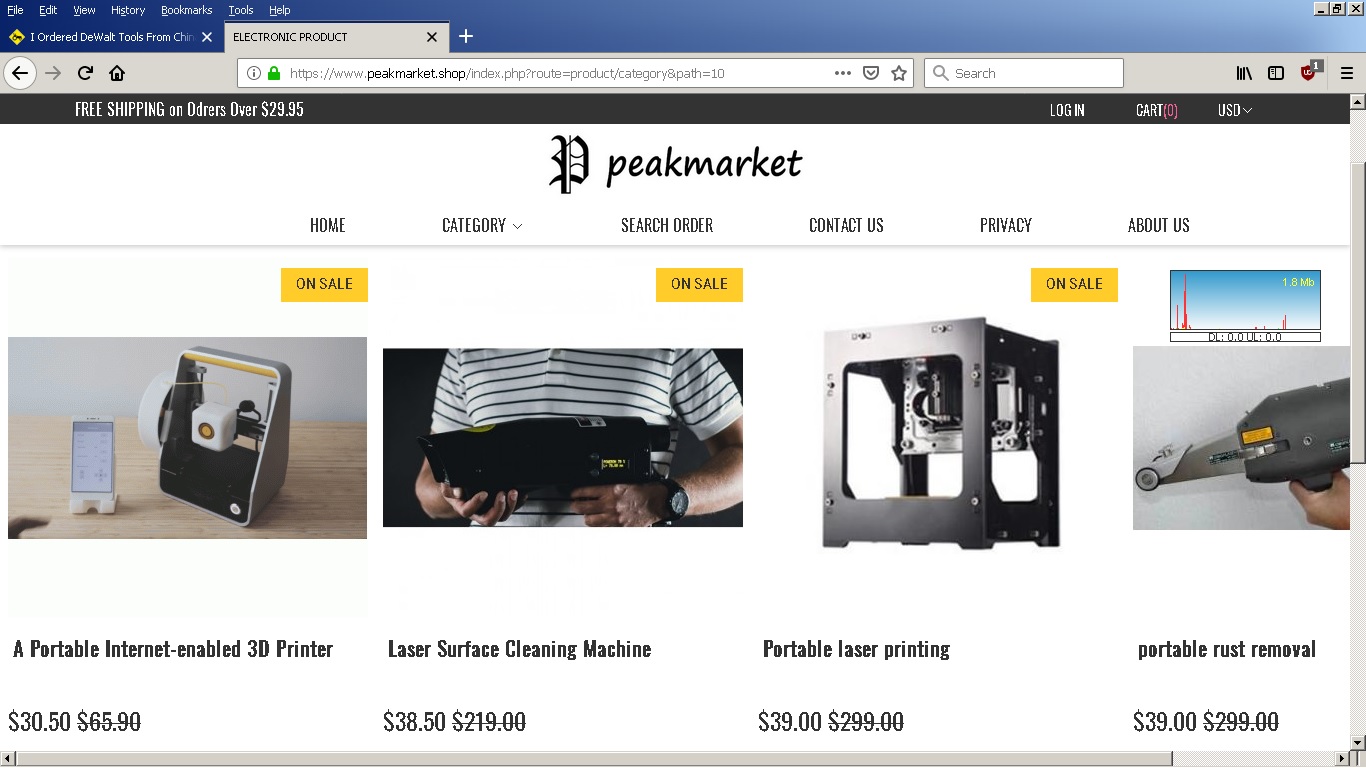Save page to Pocket icon
Screen dimensions: 1366x768
(871, 73)
